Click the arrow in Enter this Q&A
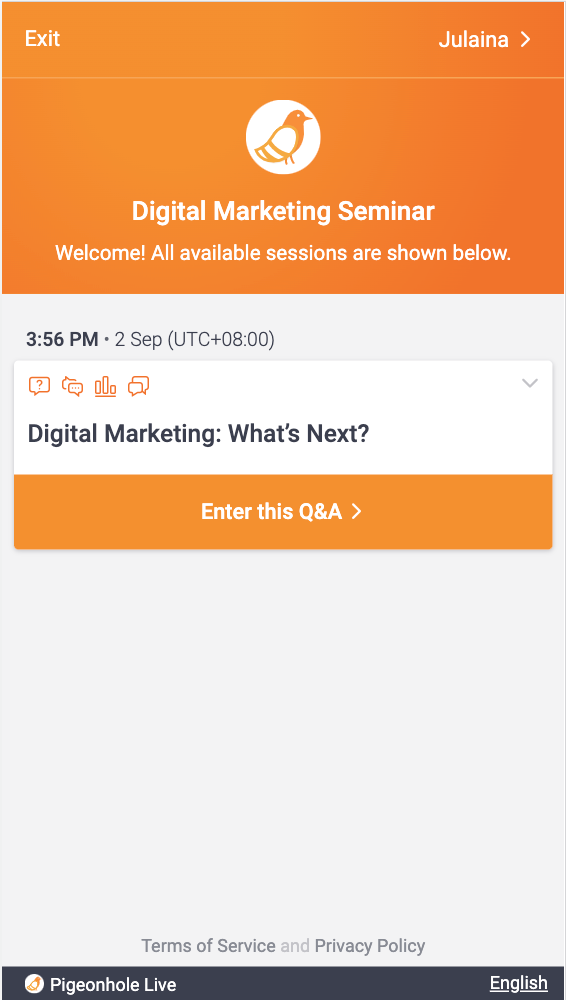 tap(357, 511)
